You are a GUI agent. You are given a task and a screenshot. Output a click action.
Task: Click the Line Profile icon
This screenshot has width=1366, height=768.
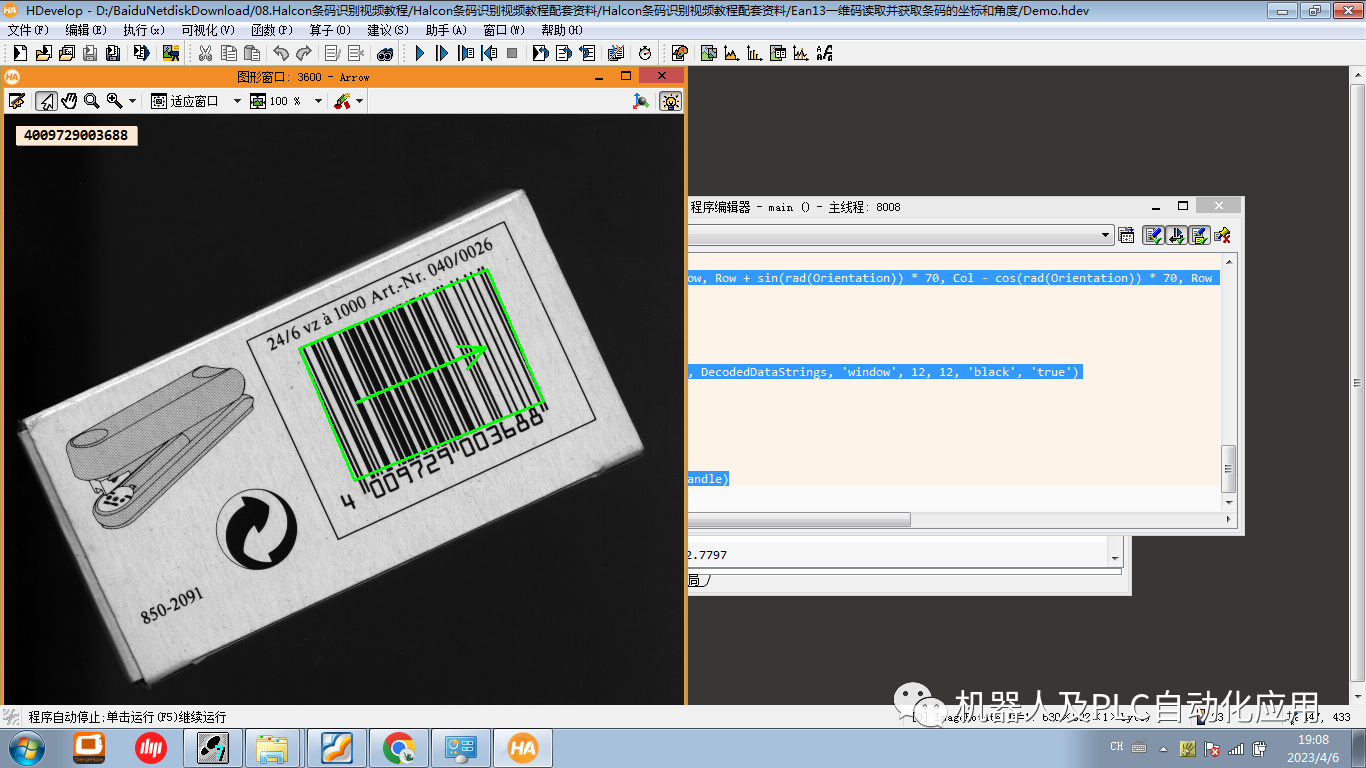(x=800, y=53)
